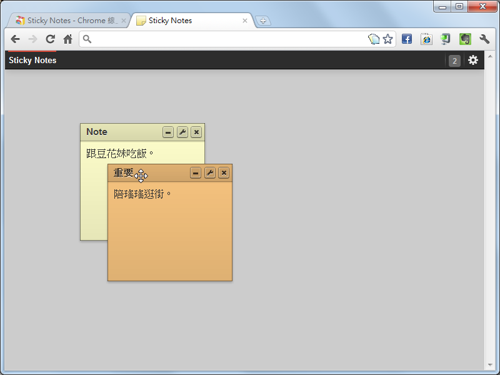Close the active Sticky Notes tab
500x375 pixels.
[x=245, y=21]
